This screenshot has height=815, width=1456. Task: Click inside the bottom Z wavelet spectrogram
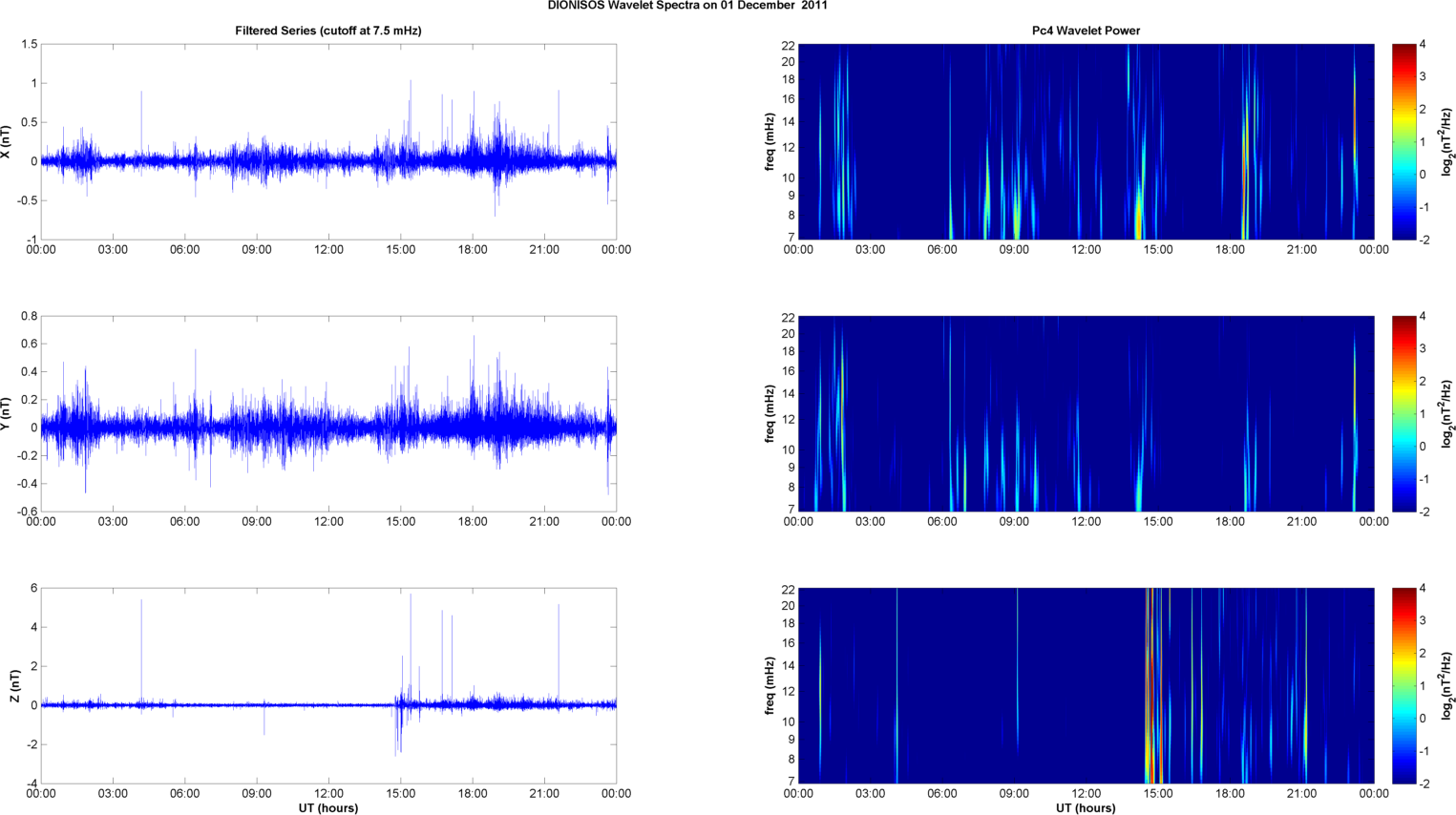(x=1086, y=686)
